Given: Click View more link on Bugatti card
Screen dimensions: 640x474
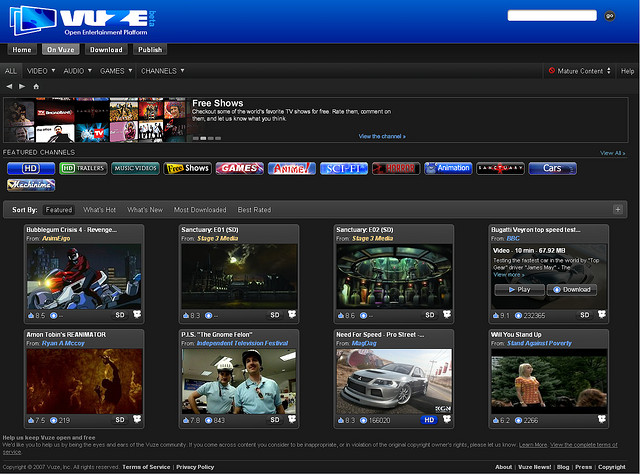Looking at the screenshot, I should [x=509, y=275].
